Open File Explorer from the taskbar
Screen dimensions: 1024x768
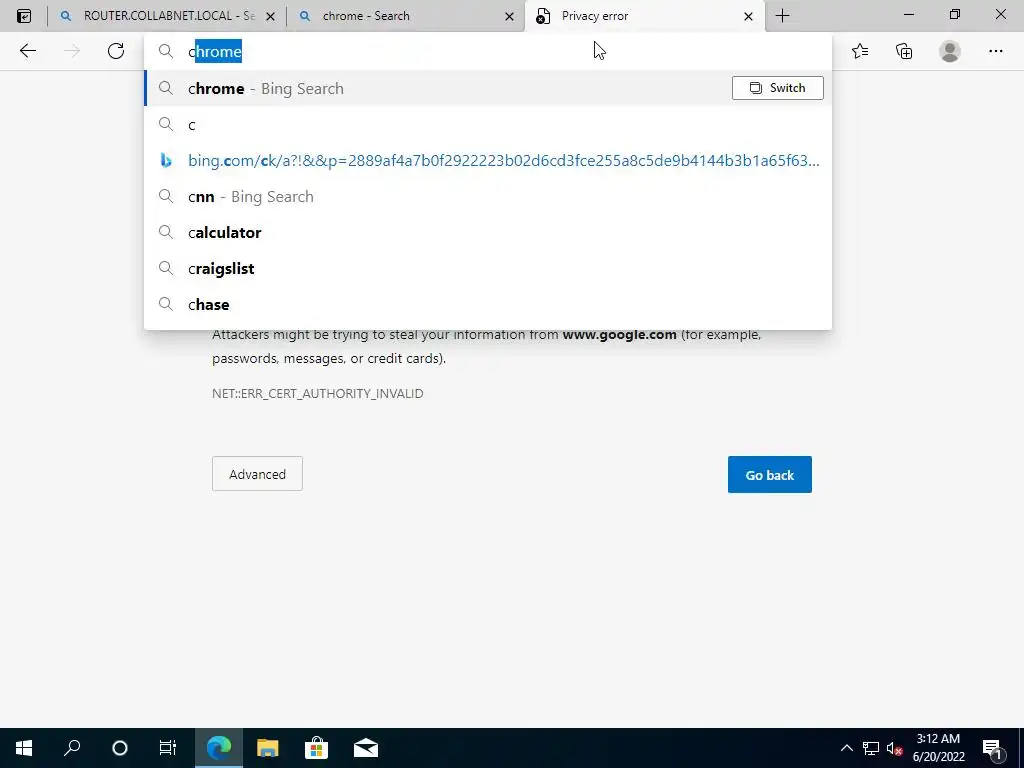[x=268, y=748]
